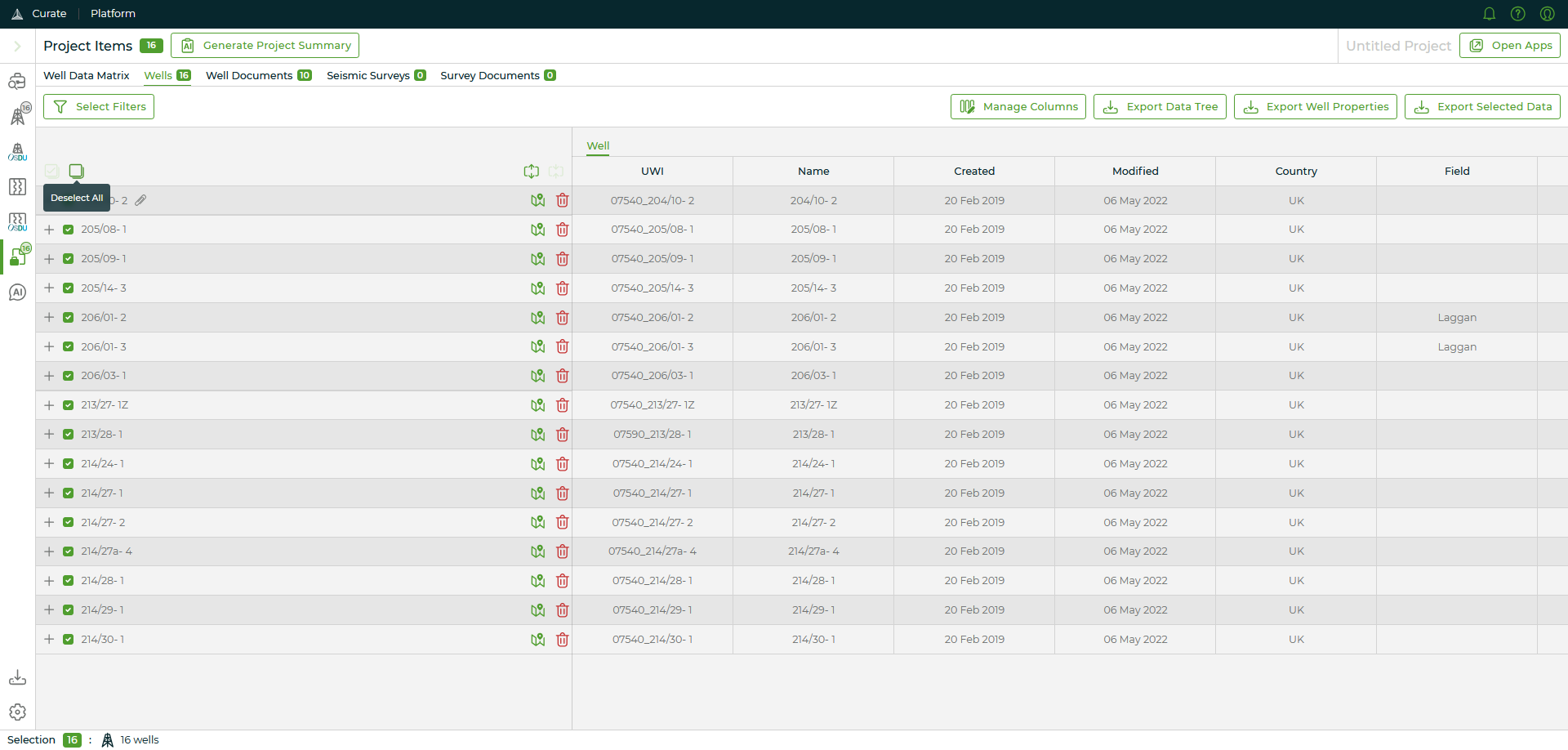Image resolution: width=1568 pixels, height=750 pixels.
Task: Delete well 214/27a-4 from project
Action: pyautogui.click(x=563, y=551)
